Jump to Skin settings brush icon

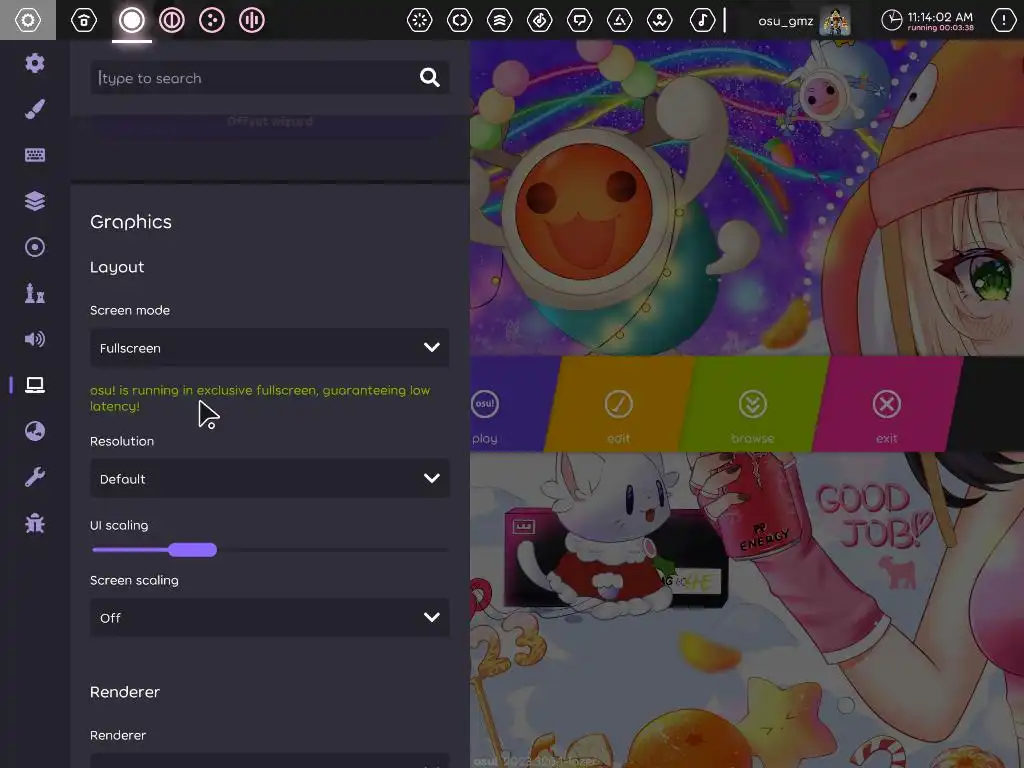(35, 109)
